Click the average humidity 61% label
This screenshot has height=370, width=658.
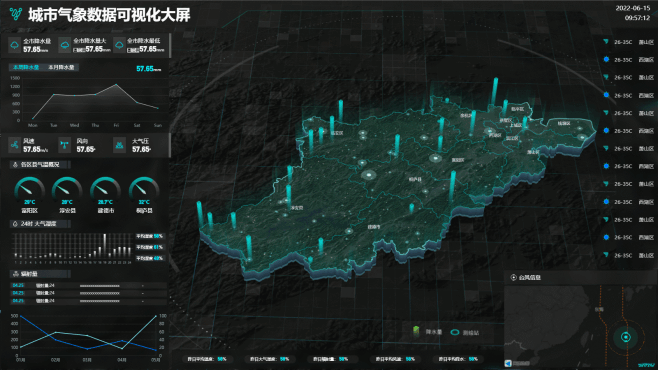(149, 247)
